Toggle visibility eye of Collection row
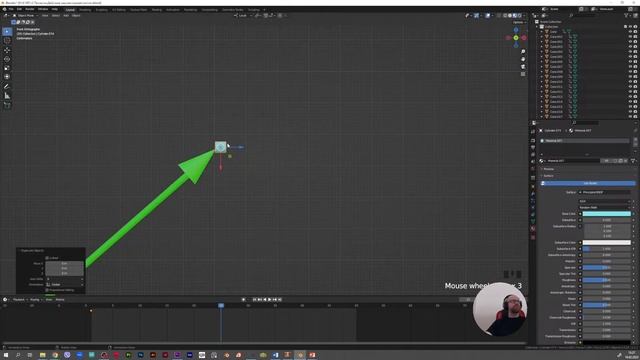The height and width of the screenshot is (360, 640). tap(630, 27)
